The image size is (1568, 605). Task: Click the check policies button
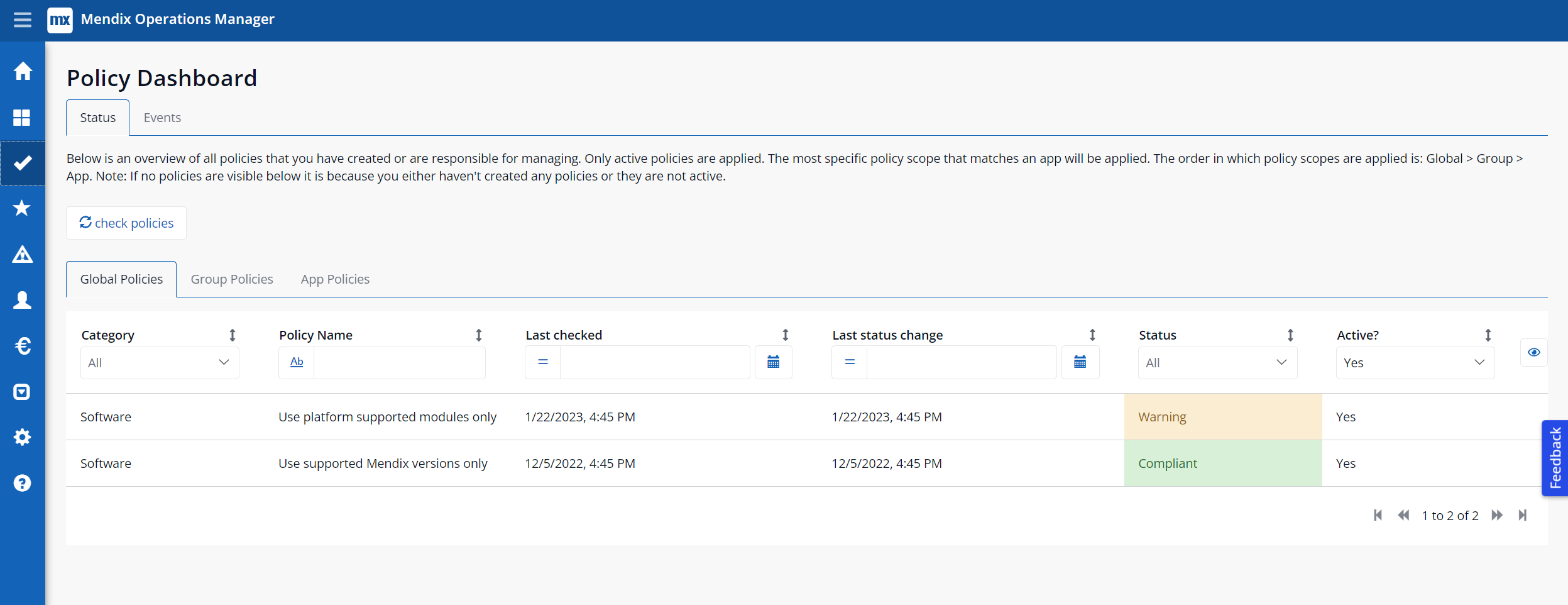(x=126, y=223)
